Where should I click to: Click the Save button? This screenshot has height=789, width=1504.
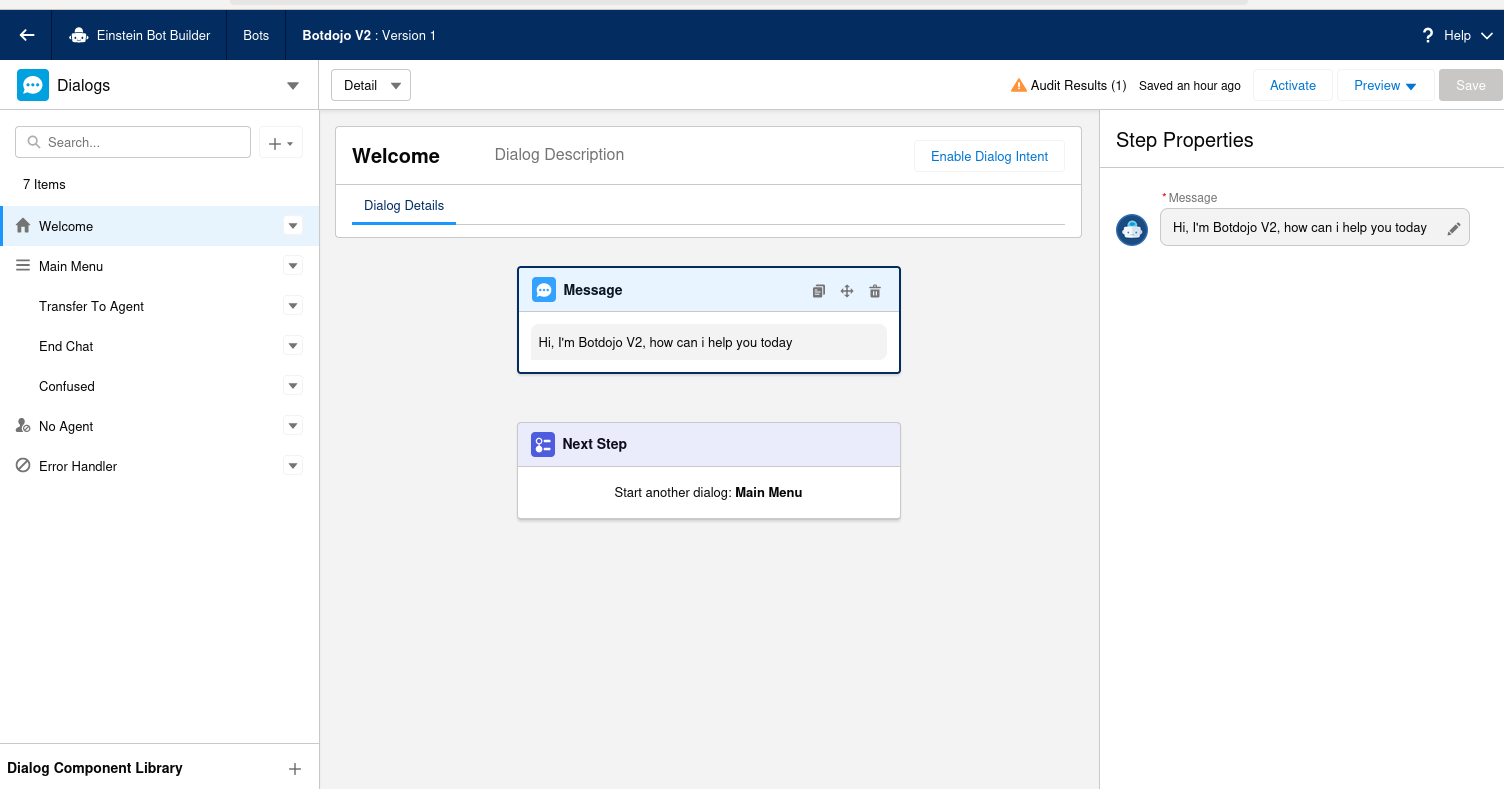click(x=1471, y=85)
